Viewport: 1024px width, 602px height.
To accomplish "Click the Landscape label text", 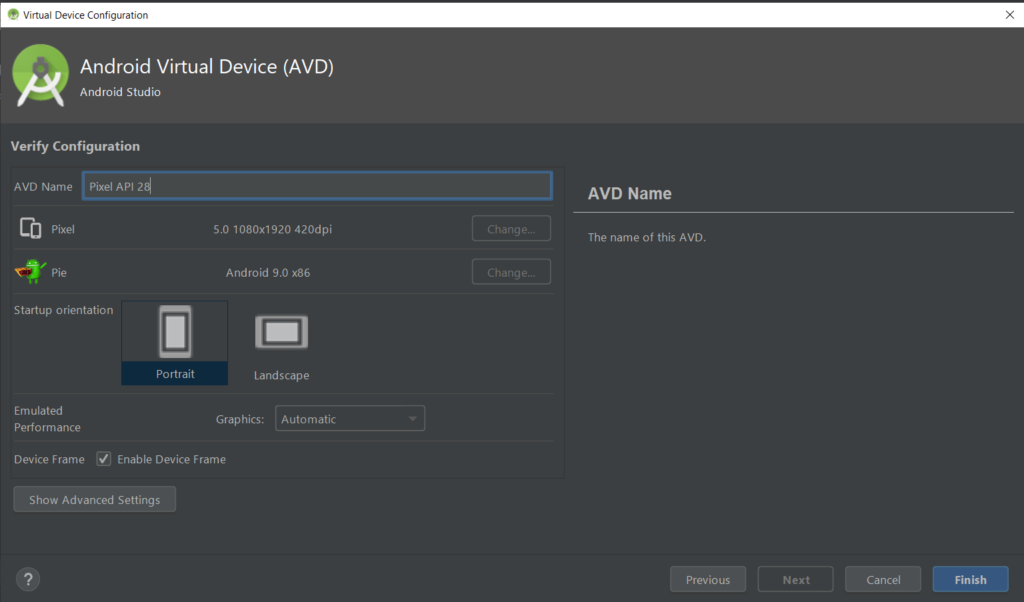I will click(x=281, y=375).
